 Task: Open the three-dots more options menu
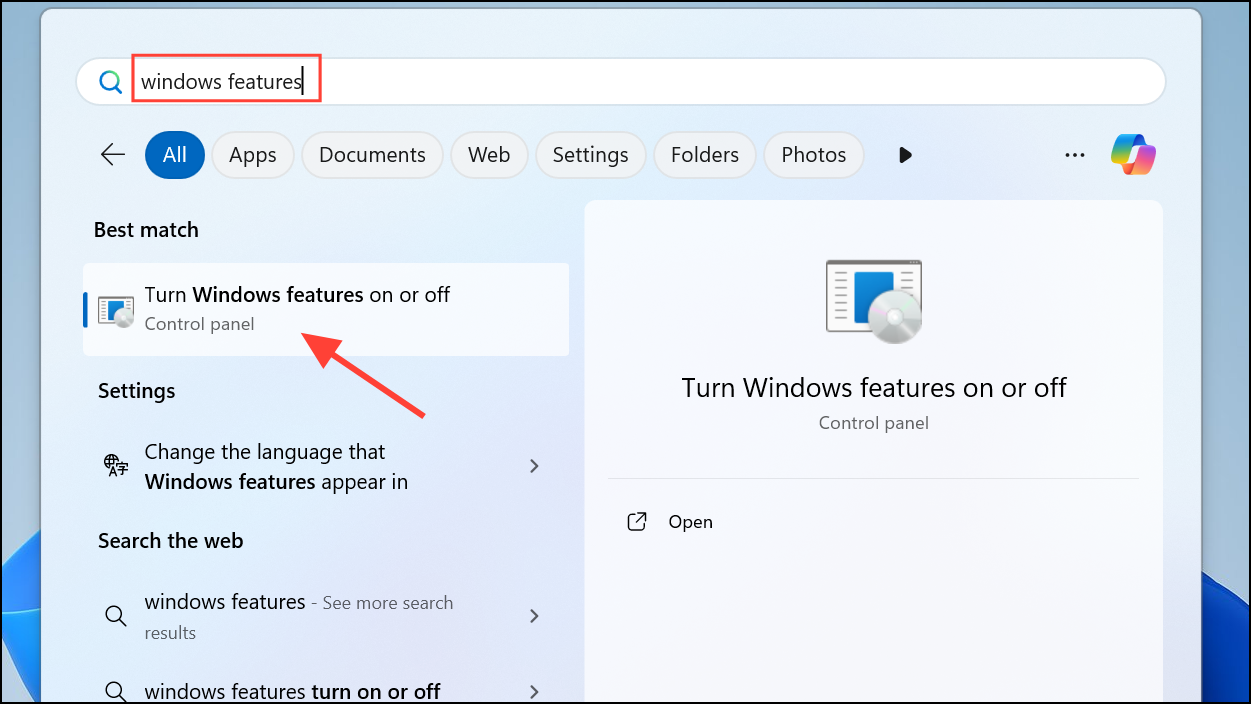[x=1075, y=155]
